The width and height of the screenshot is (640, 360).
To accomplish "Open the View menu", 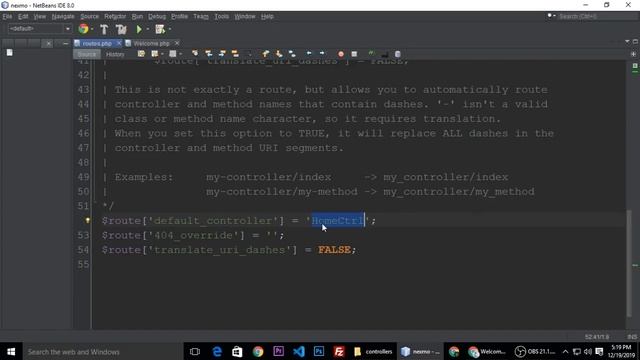I will (40, 17).
